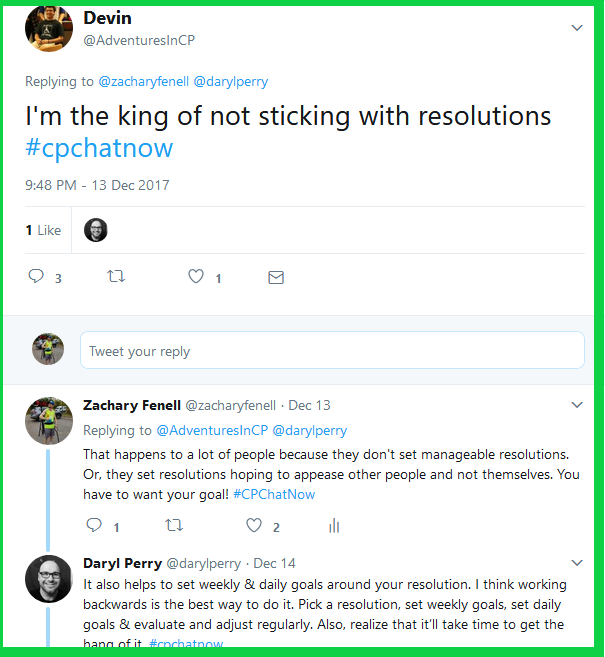This screenshot has height=657, width=605.
Task: Reply to Zachary Fenell's tweet
Action: pyautogui.click(x=95, y=525)
